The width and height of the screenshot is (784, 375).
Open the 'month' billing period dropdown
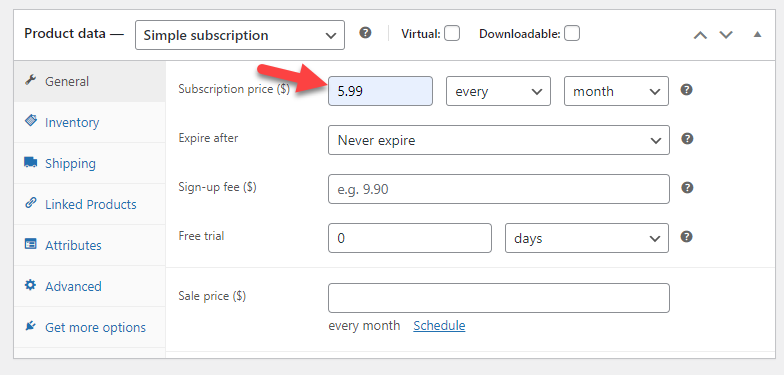(616, 91)
